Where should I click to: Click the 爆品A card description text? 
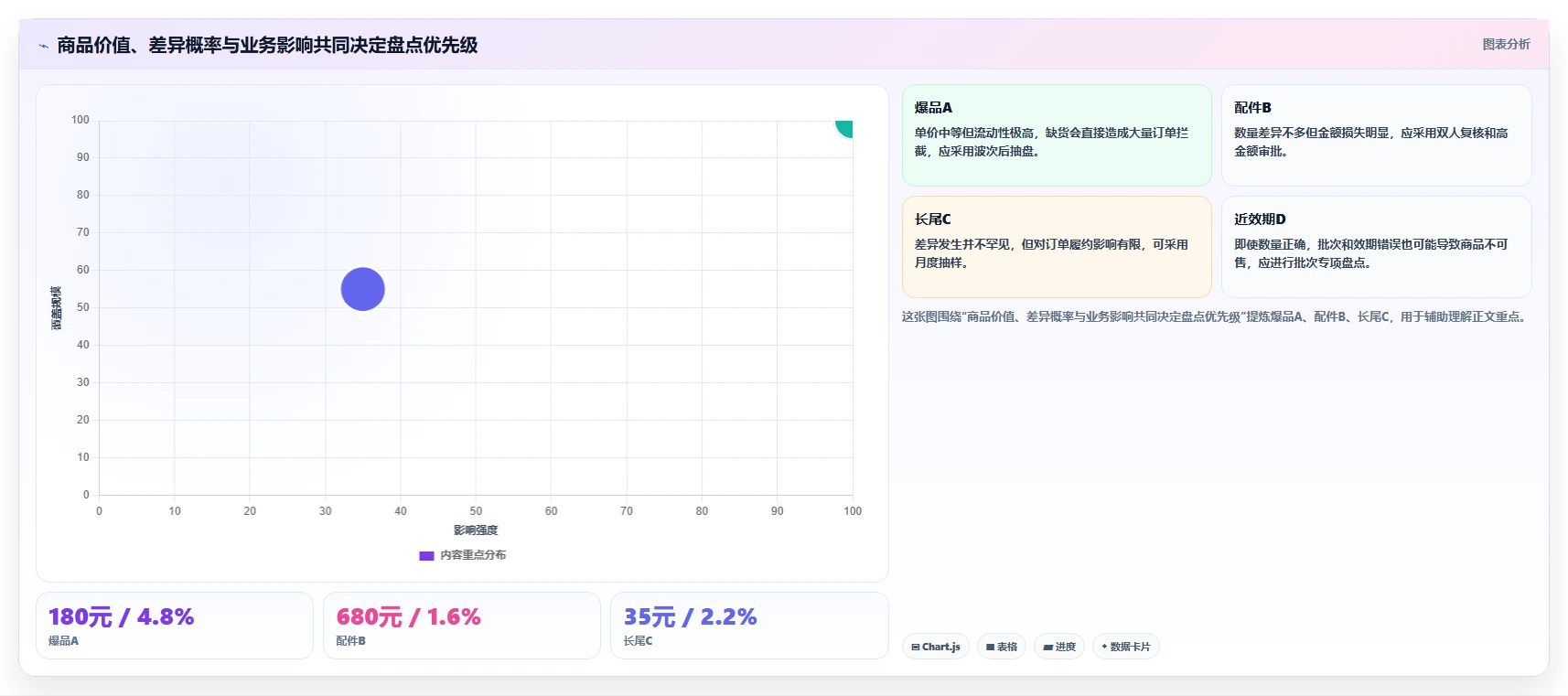pyautogui.click(x=1051, y=142)
